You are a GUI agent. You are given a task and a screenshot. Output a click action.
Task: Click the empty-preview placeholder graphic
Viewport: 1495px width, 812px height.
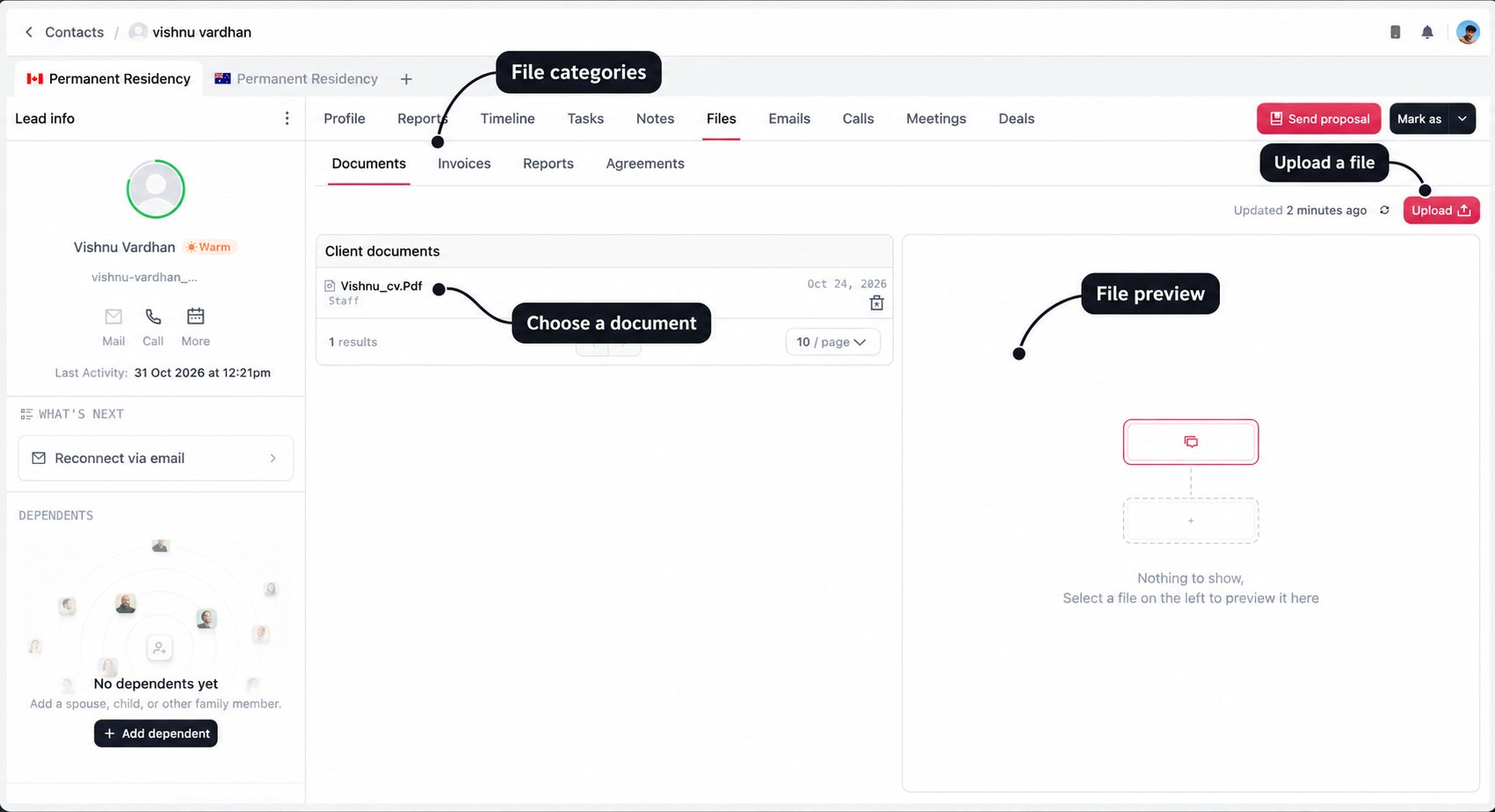[1191, 481]
